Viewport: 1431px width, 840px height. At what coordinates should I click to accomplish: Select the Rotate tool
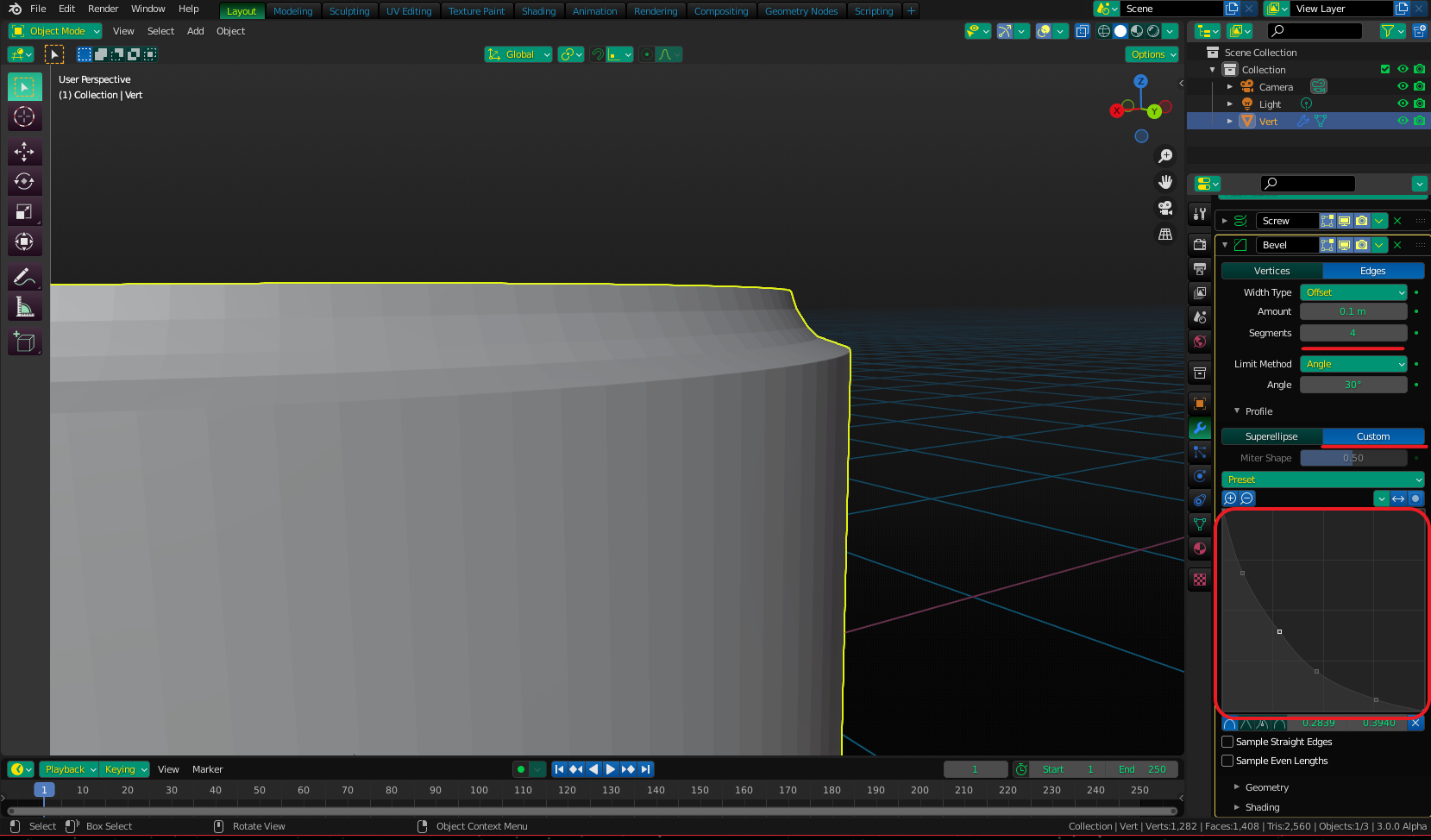24,182
